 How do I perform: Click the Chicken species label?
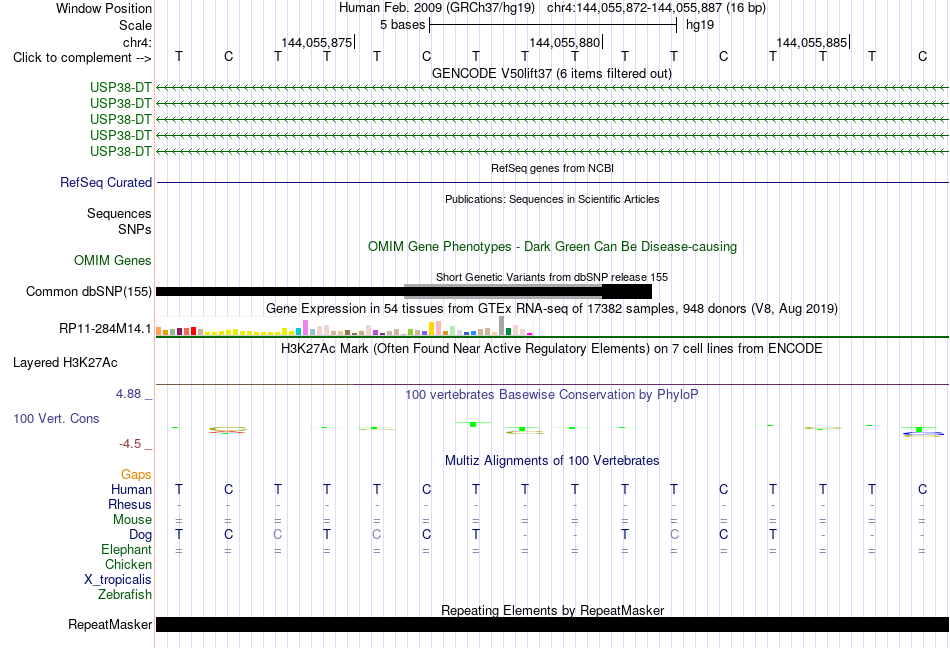point(128,564)
